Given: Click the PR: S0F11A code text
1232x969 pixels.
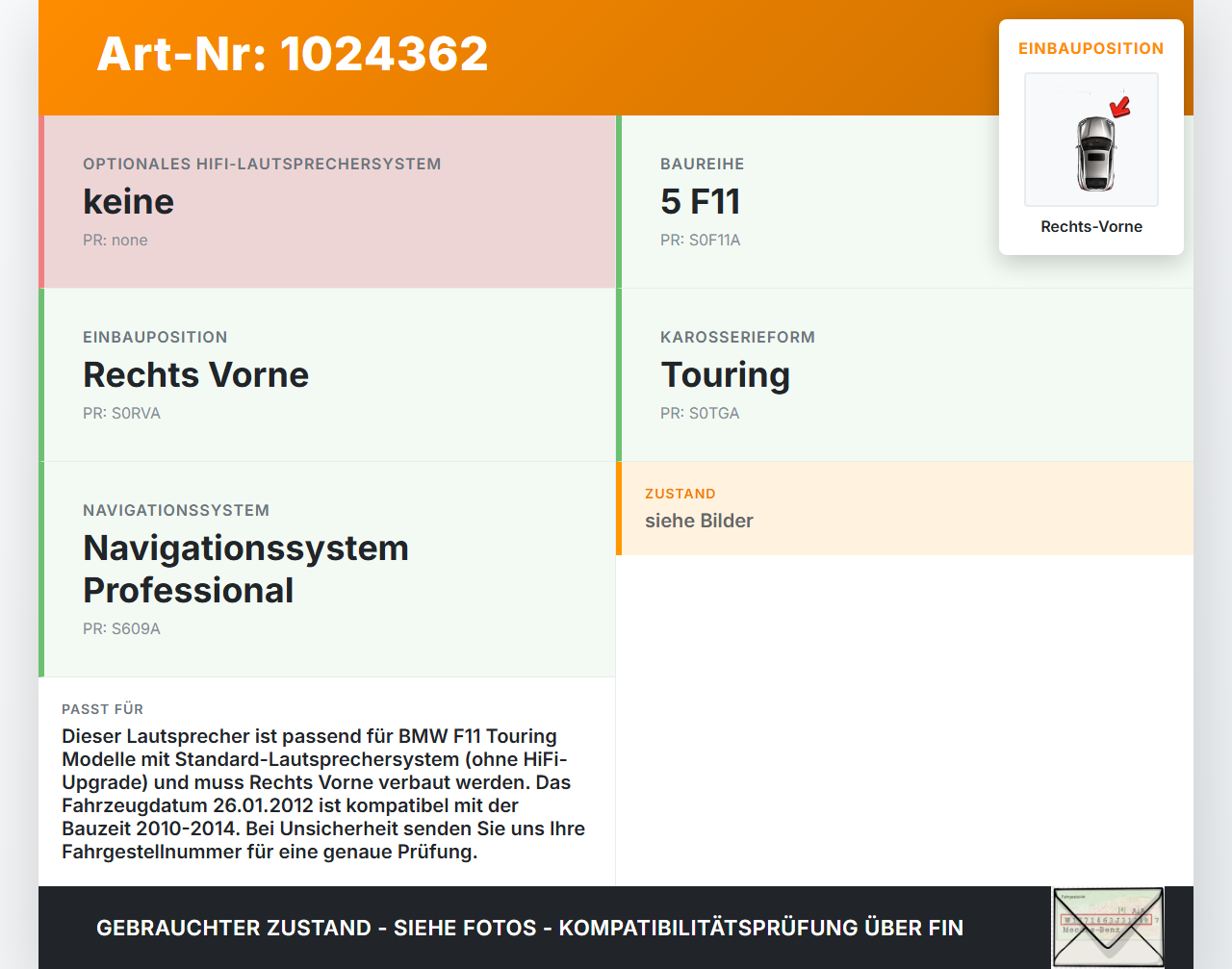Looking at the screenshot, I should pos(701,240).
